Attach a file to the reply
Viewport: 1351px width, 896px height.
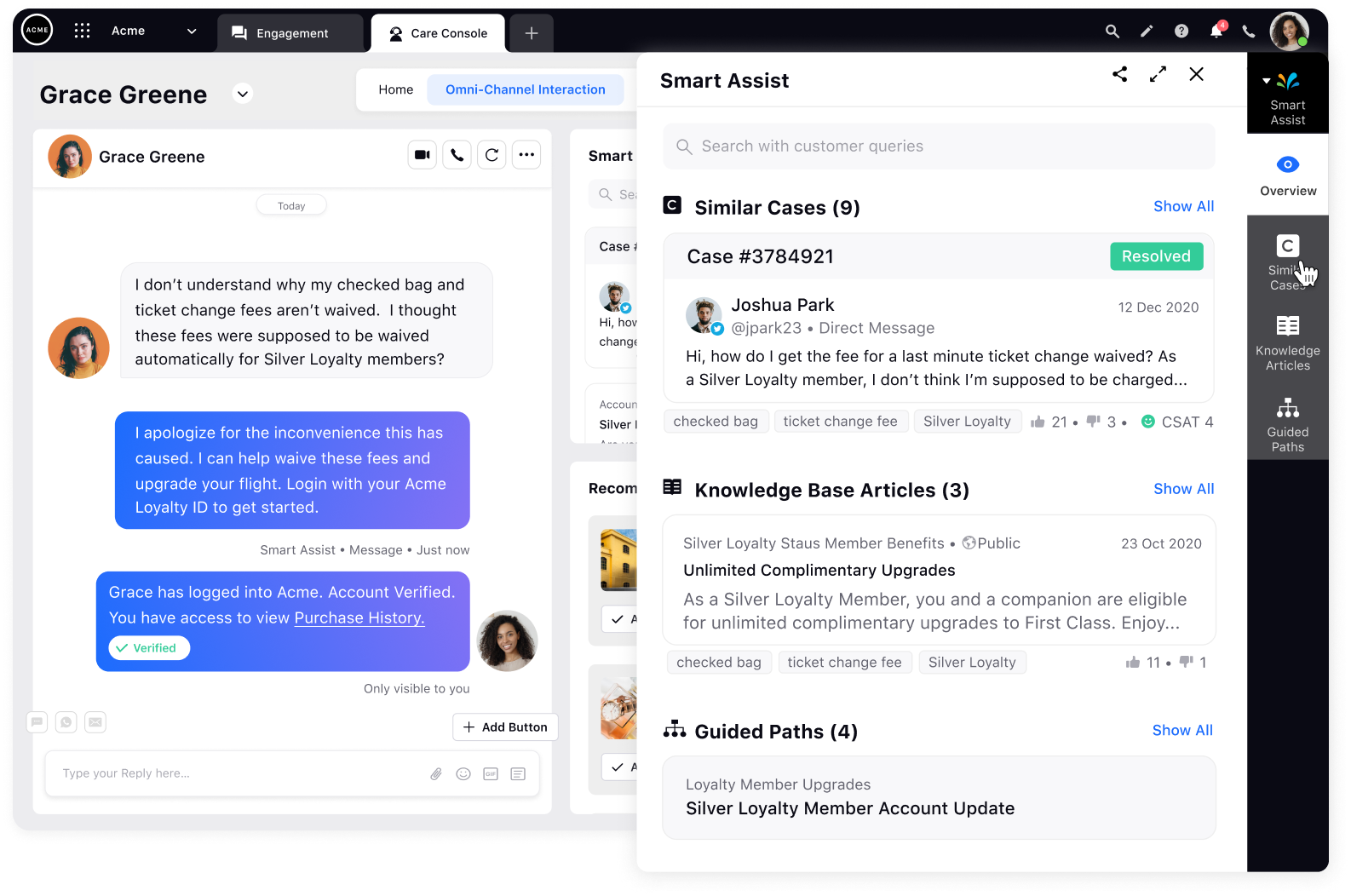point(436,774)
